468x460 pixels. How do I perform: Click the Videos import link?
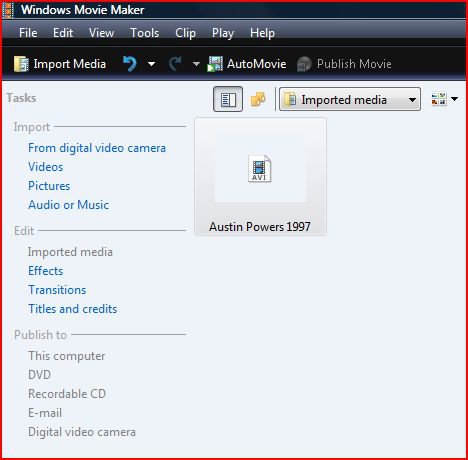click(x=46, y=167)
